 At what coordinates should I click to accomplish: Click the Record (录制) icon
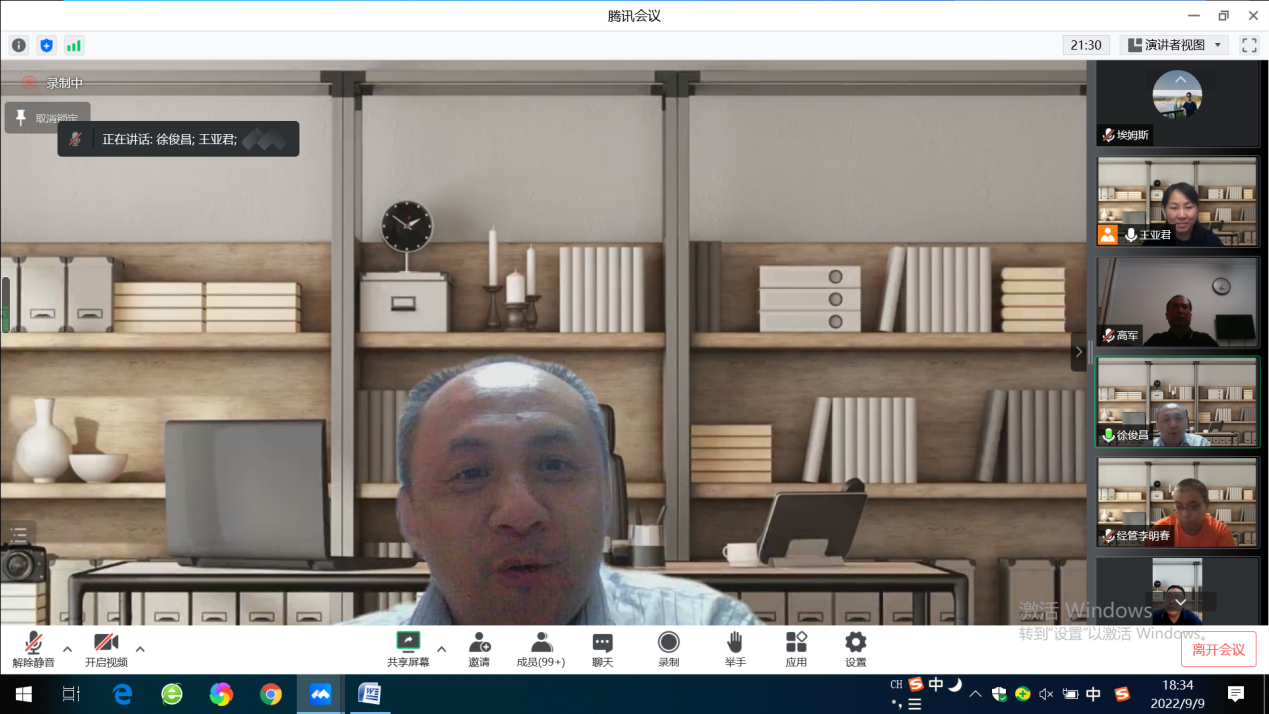click(x=668, y=642)
